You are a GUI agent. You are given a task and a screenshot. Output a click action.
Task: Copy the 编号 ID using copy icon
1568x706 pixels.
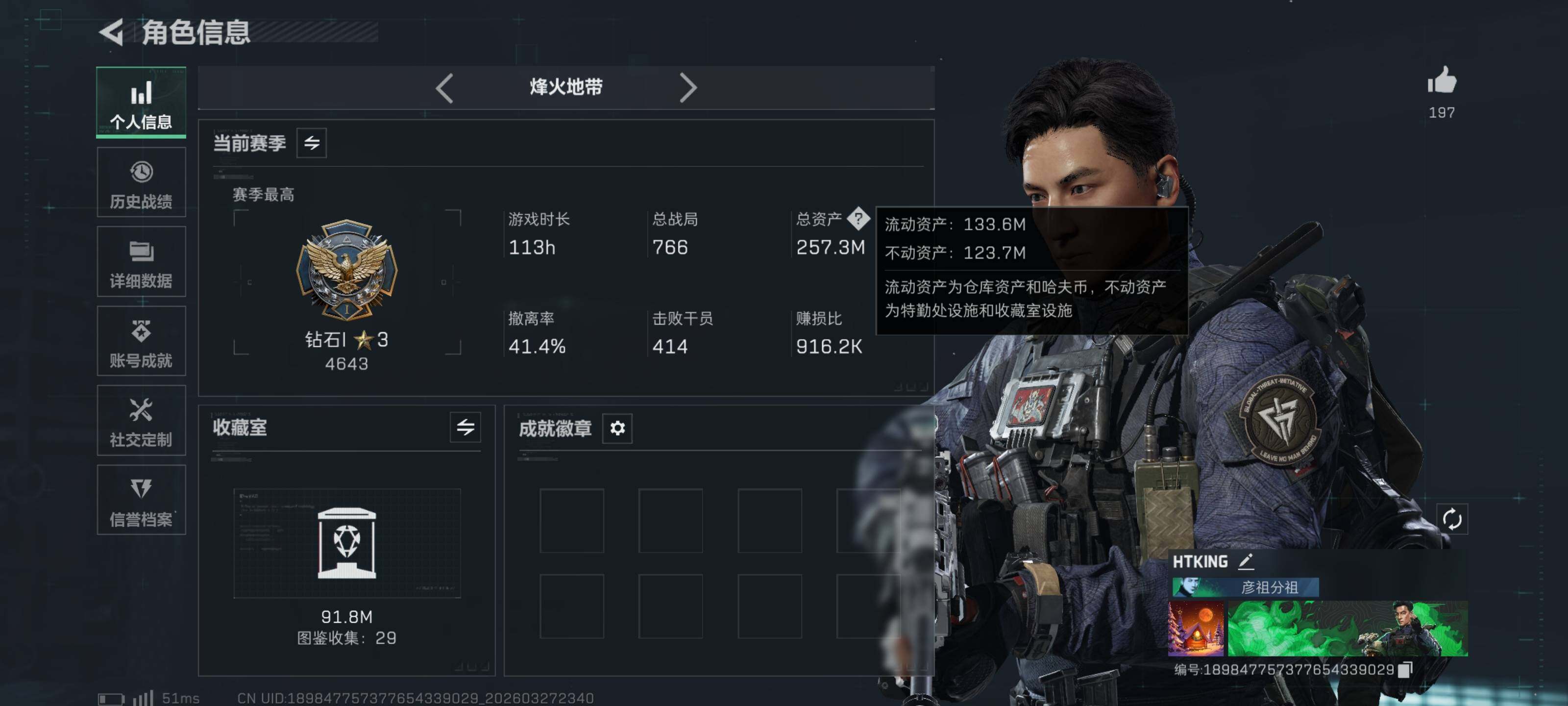pyautogui.click(x=1405, y=669)
